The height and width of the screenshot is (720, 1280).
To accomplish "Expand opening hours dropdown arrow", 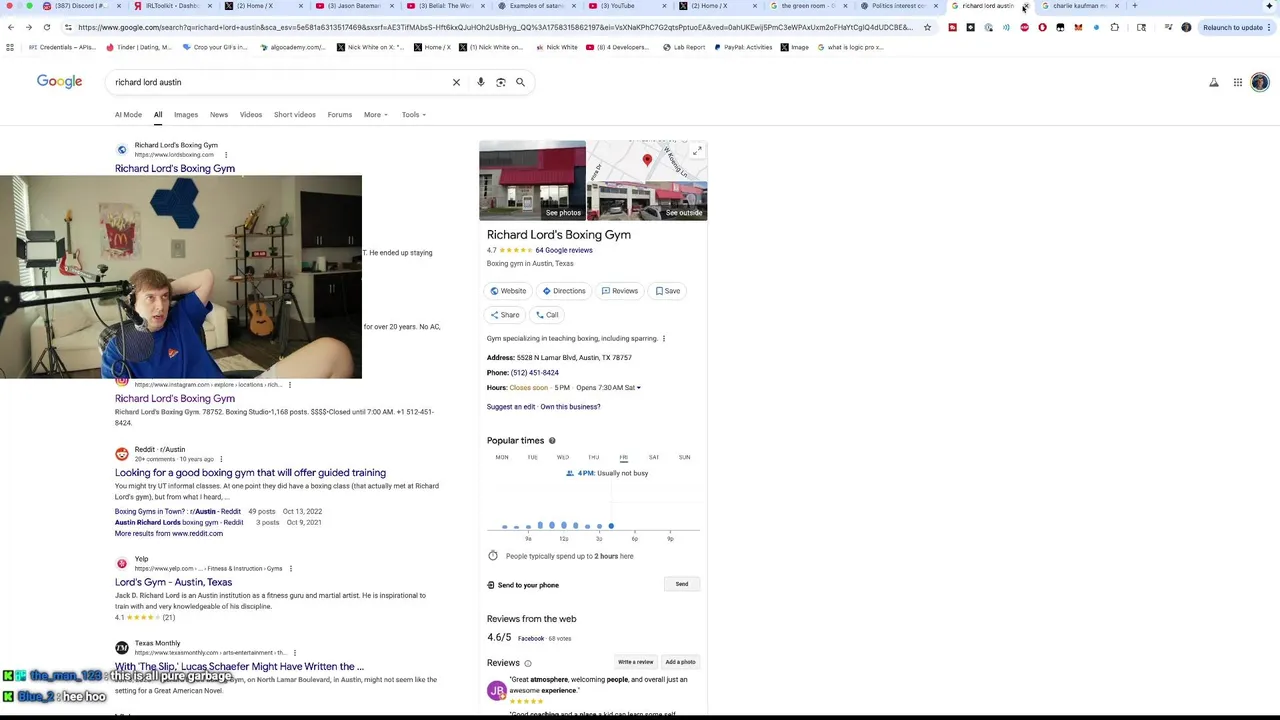I will tap(638, 388).
